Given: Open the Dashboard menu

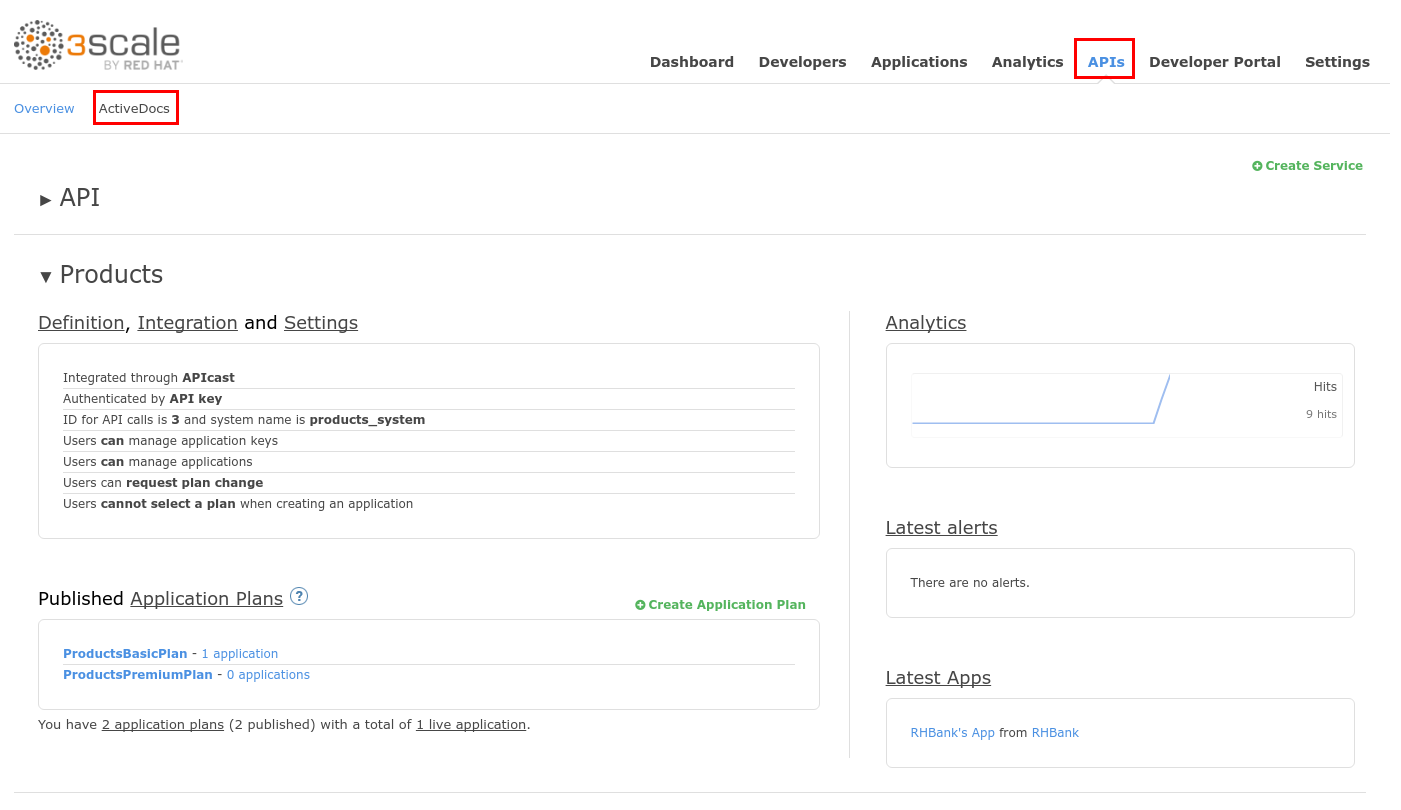Looking at the screenshot, I should point(691,62).
